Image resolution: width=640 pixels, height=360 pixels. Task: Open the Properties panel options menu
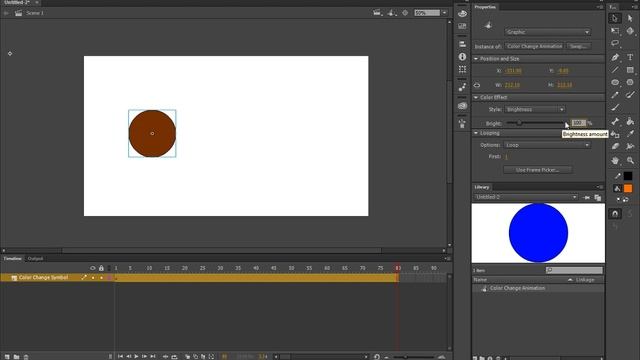coord(601,7)
